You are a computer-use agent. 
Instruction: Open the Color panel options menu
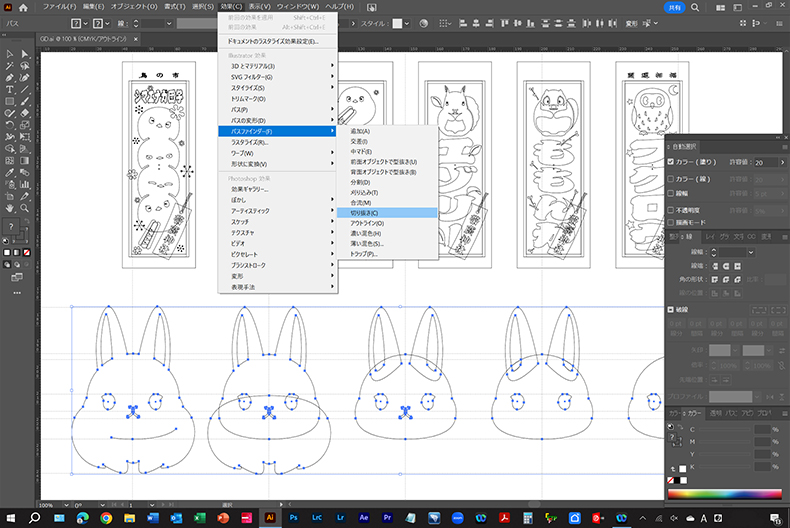(x=784, y=413)
